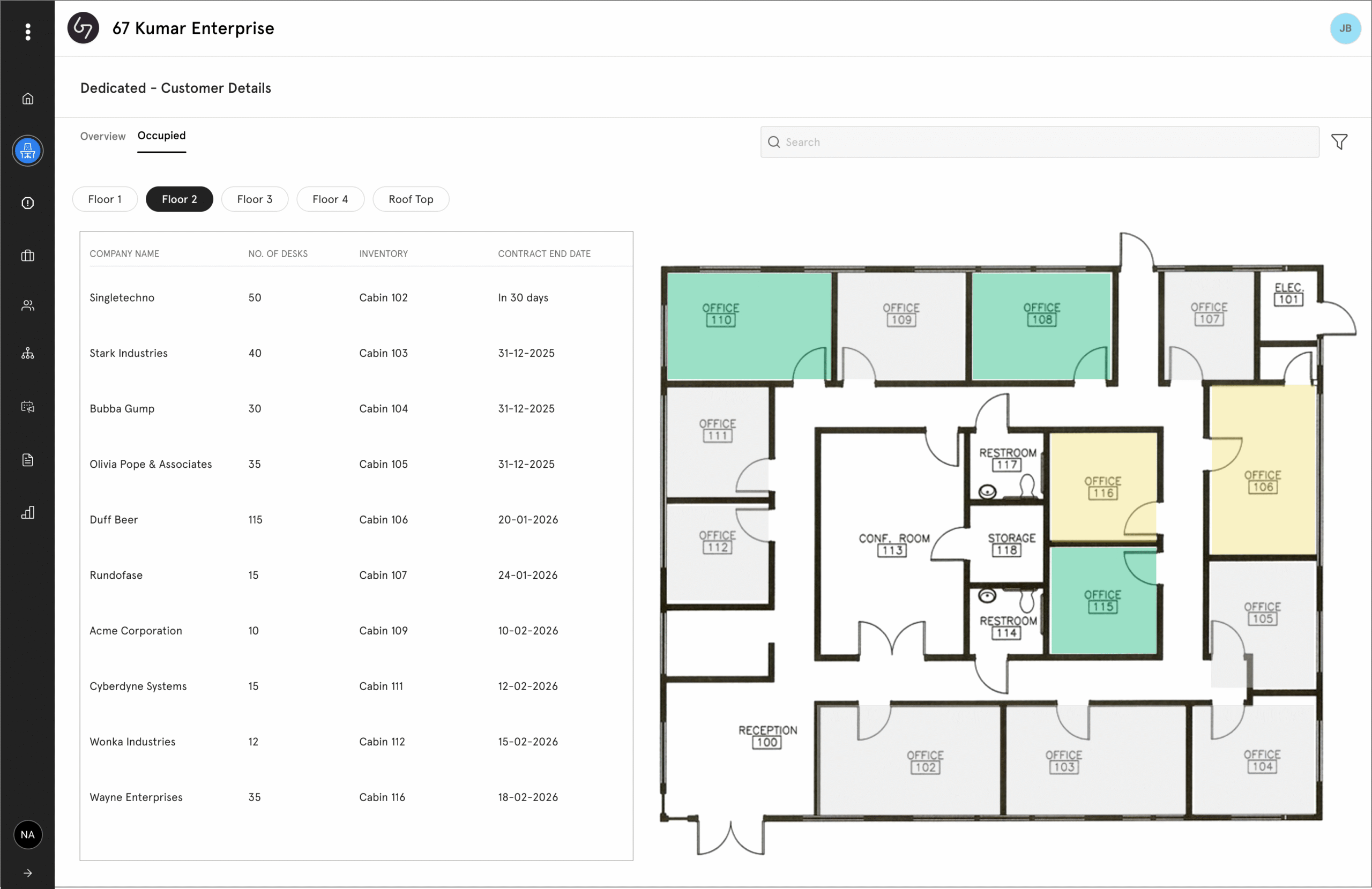
Task: Select the Occupied tab
Action: tap(161, 136)
